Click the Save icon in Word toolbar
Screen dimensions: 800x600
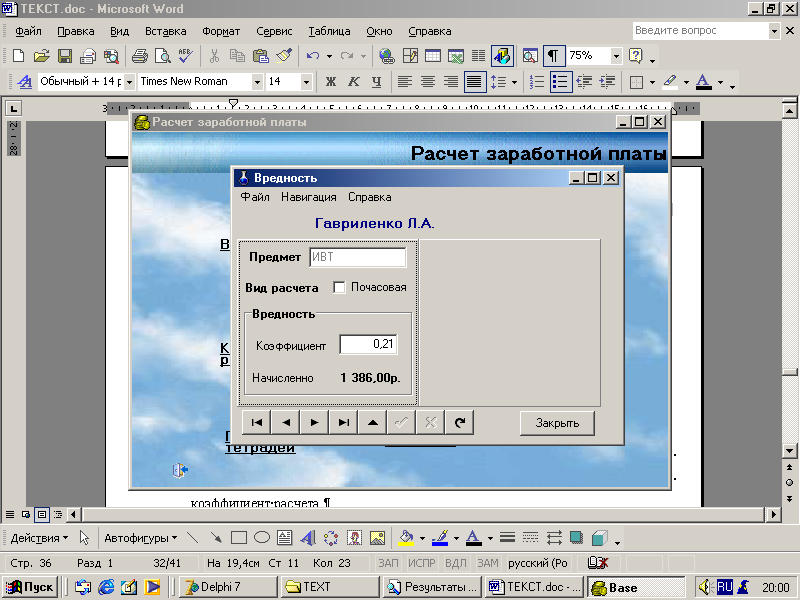tap(64, 56)
